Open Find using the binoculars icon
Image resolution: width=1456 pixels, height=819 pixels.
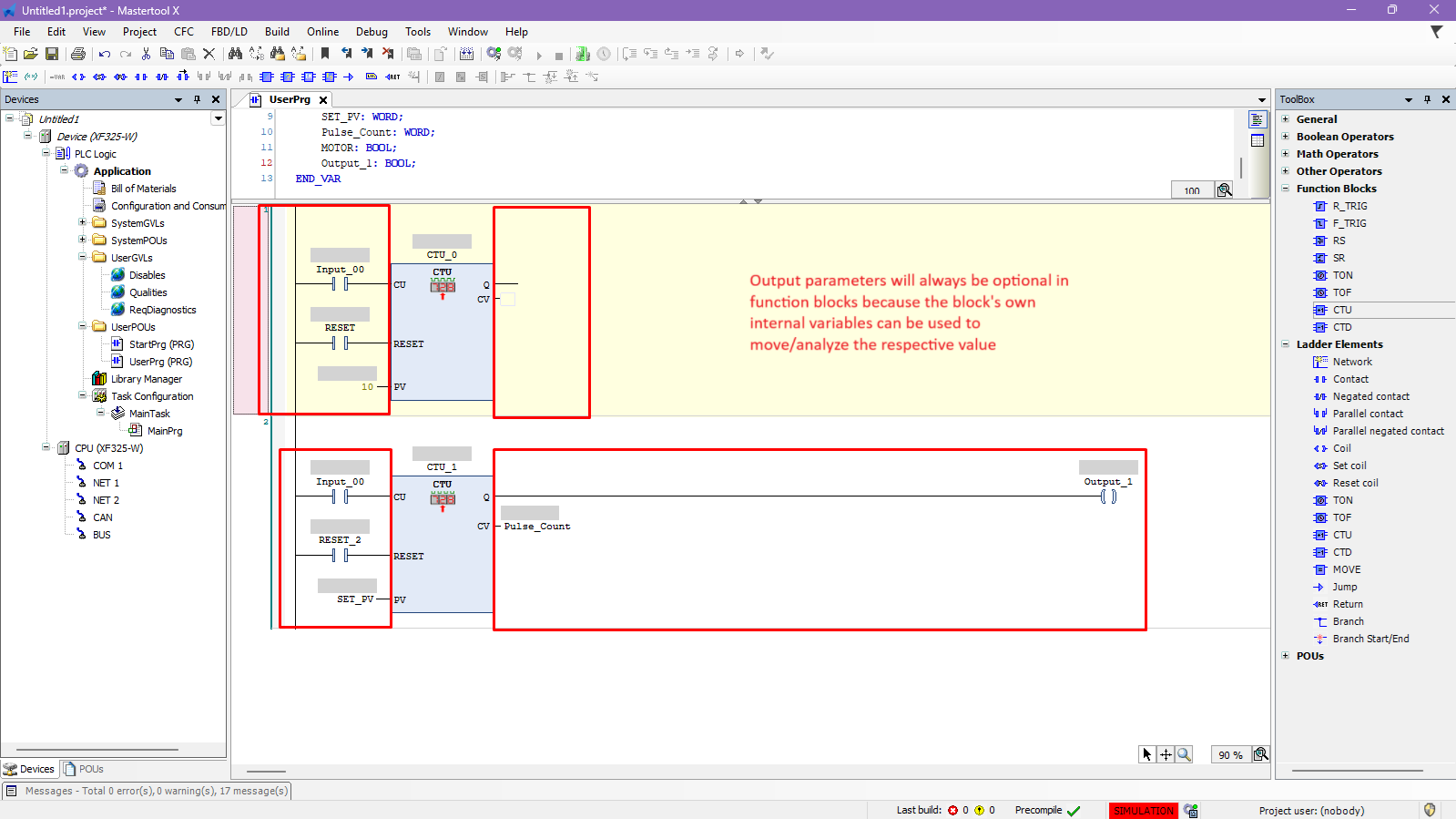click(235, 55)
